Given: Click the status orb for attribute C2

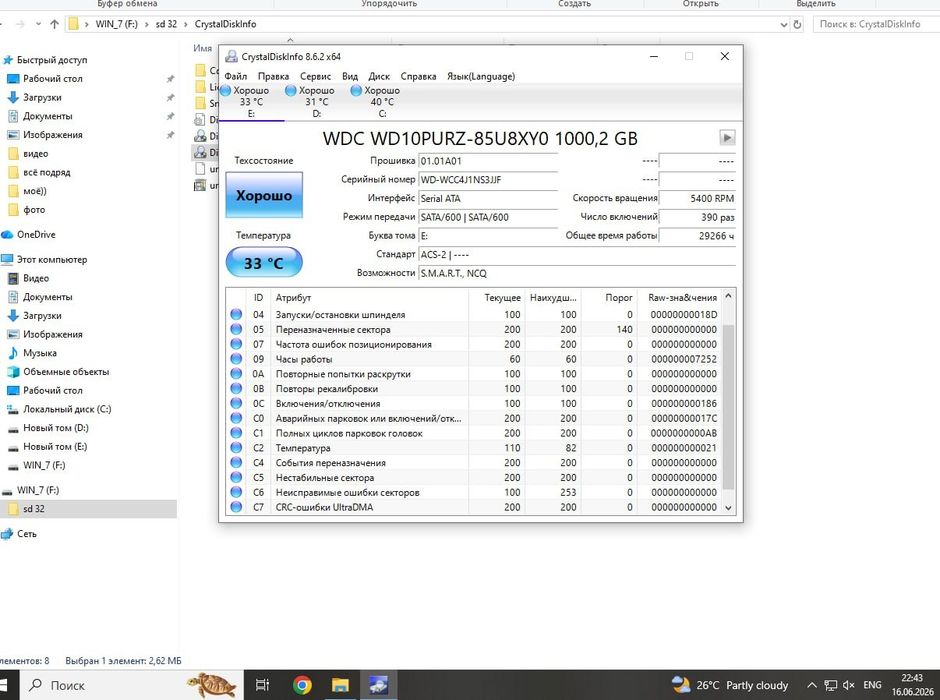Looking at the screenshot, I should (236, 448).
